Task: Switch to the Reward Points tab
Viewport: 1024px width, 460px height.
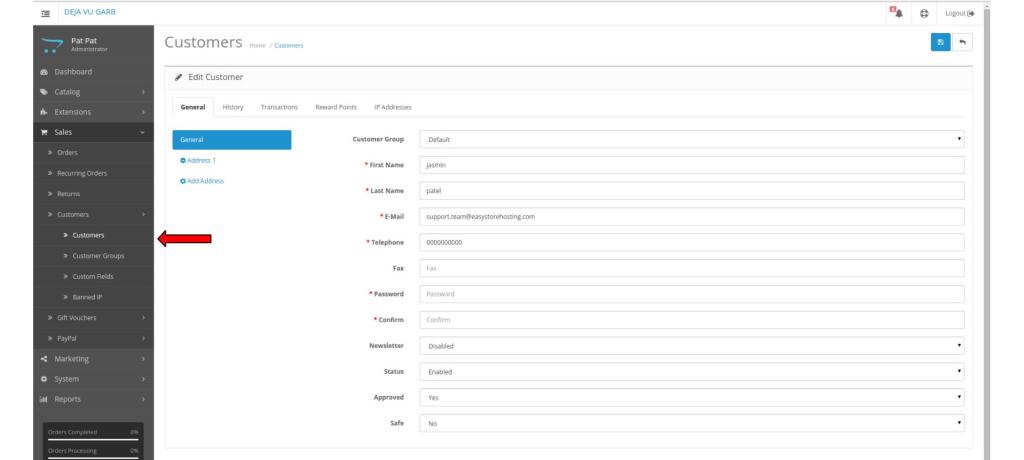Action: (335, 107)
